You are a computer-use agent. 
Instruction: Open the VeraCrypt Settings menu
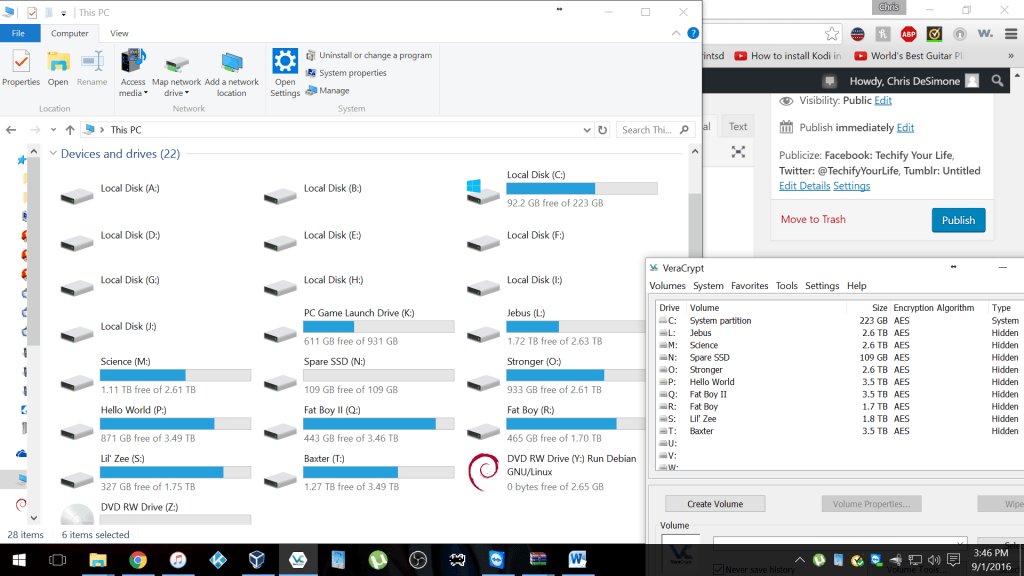pos(822,286)
